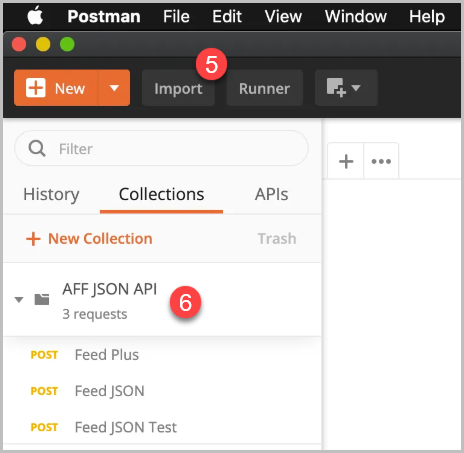
Task: Open the new window icon dropdown
Action: pyautogui.click(x=346, y=88)
